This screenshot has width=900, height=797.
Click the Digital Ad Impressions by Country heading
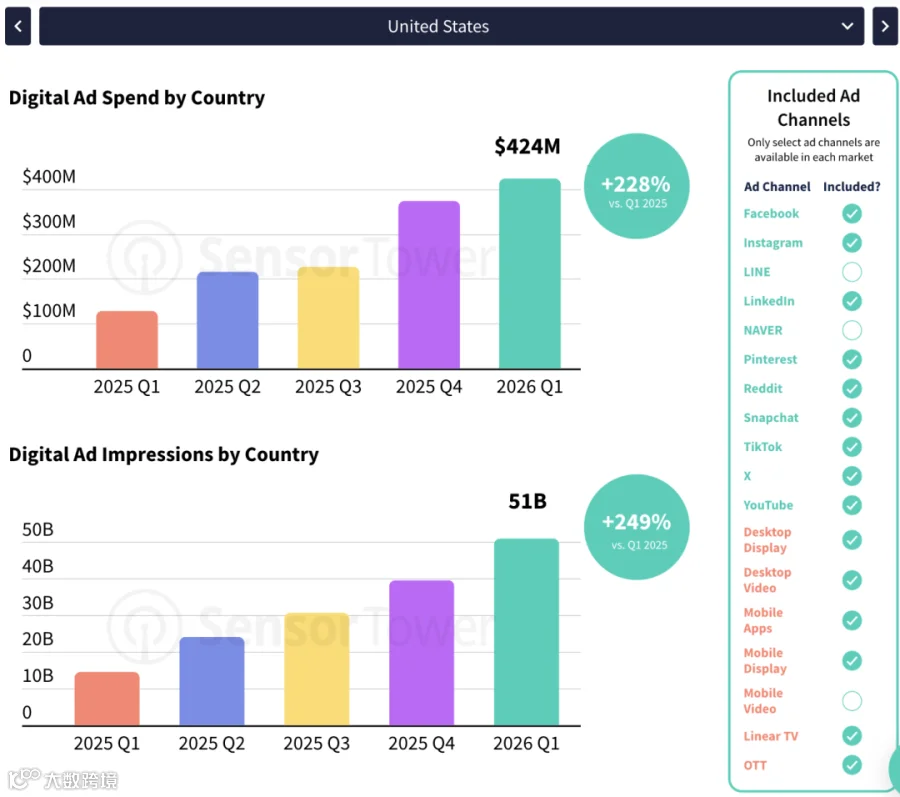[164, 455]
